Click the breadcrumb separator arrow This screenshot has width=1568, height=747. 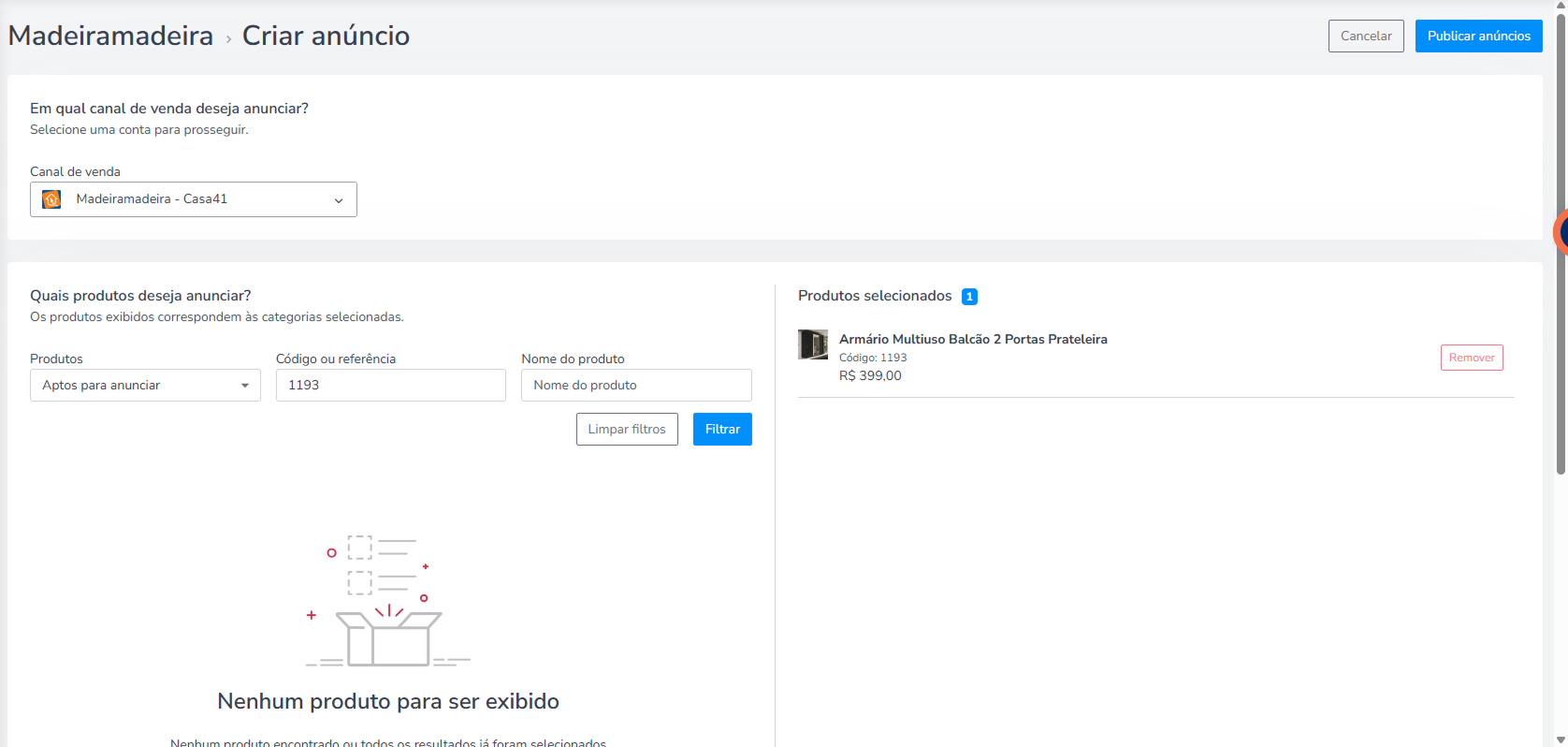pos(228,39)
